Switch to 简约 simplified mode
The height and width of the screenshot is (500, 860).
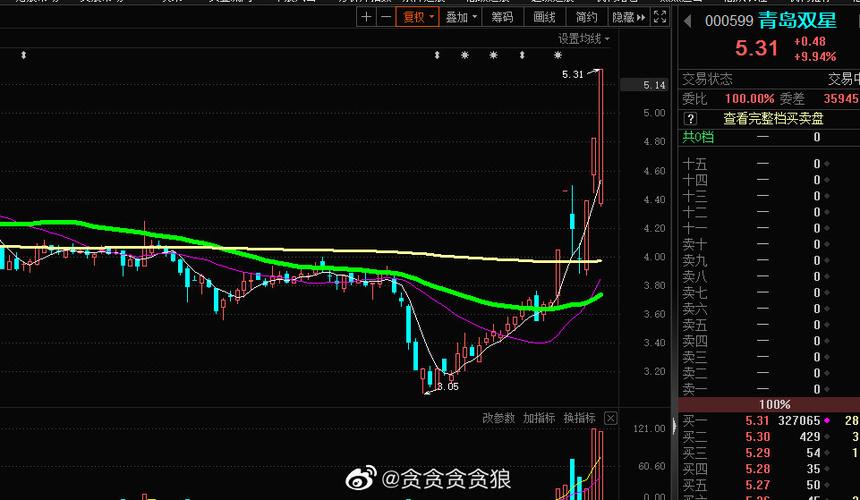tap(586, 17)
